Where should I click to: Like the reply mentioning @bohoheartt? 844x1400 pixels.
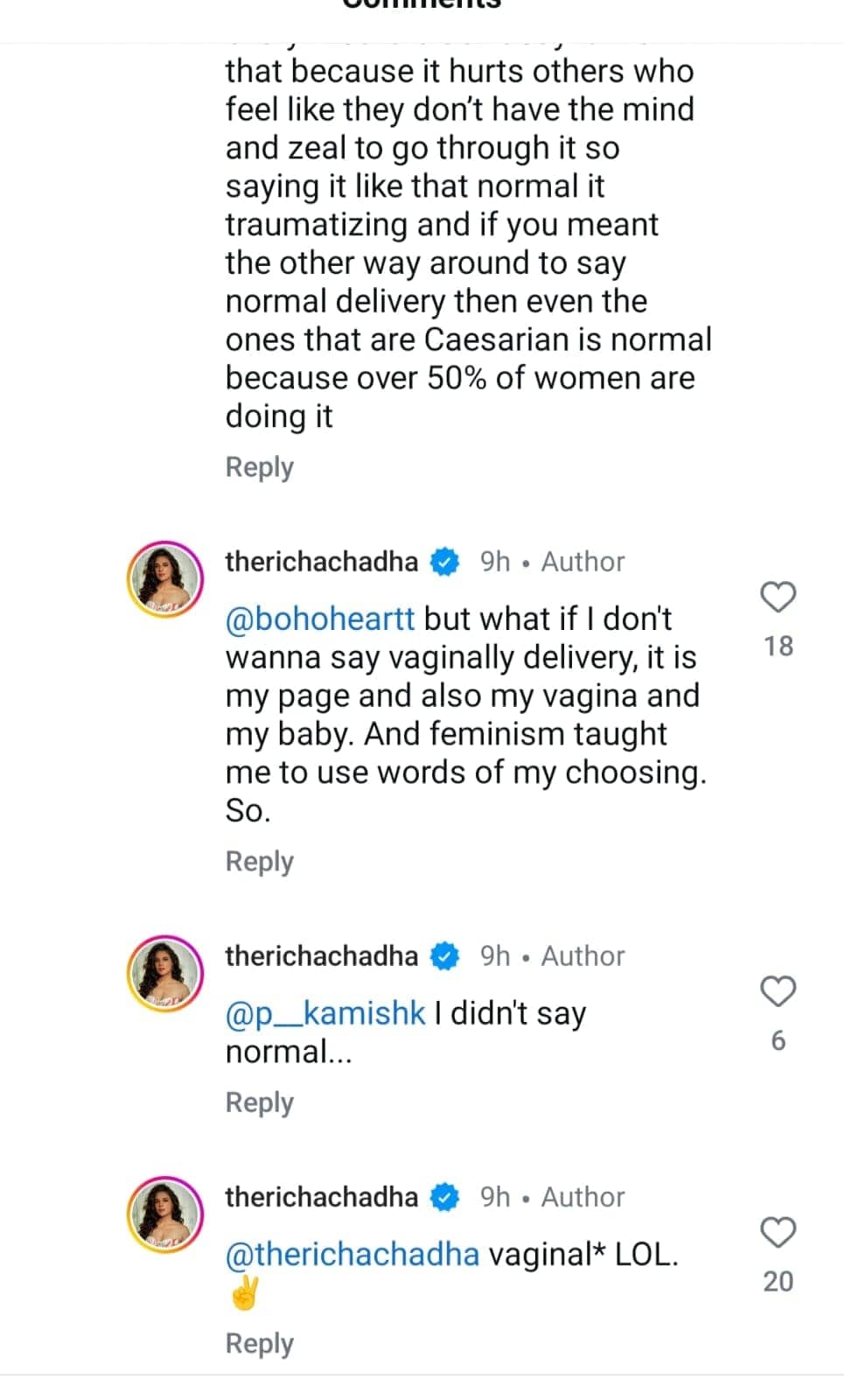pyautogui.click(x=778, y=598)
